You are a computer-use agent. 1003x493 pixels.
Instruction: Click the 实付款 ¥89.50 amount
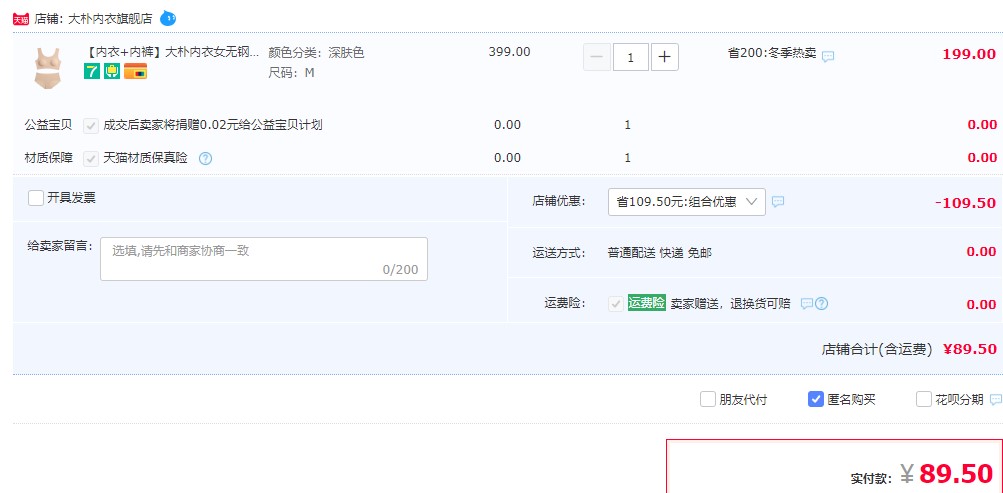pos(947,473)
